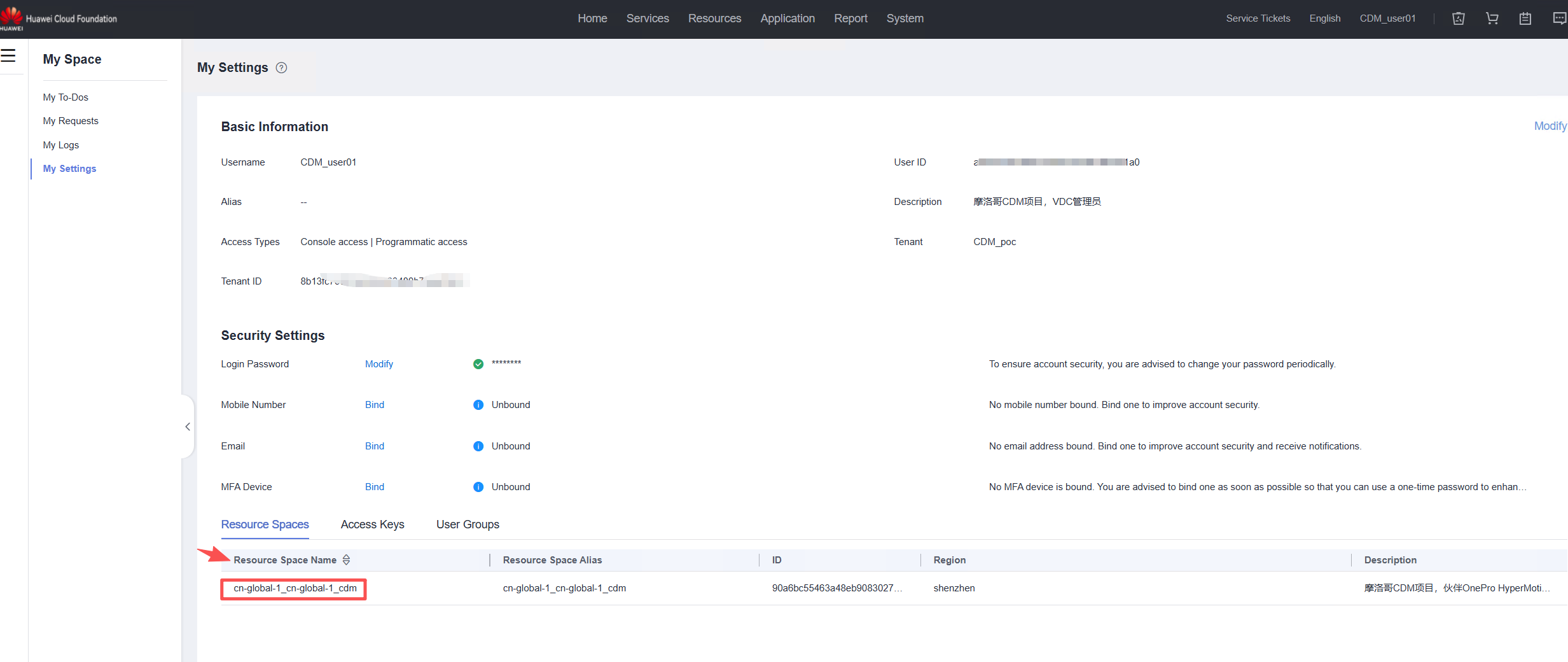The width and height of the screenshot is (1568, 662).
Task: Click the Username value CDM_user01
Action: click(328, 162)
